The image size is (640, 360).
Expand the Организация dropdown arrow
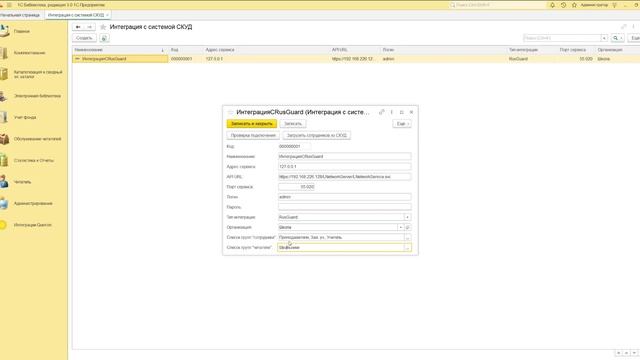point(401,227)
